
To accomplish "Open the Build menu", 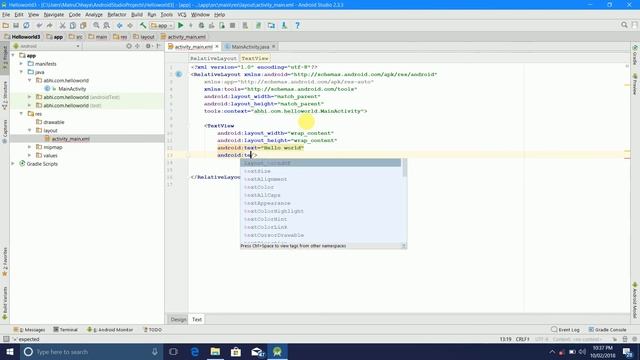I will (x=137, y=15).
